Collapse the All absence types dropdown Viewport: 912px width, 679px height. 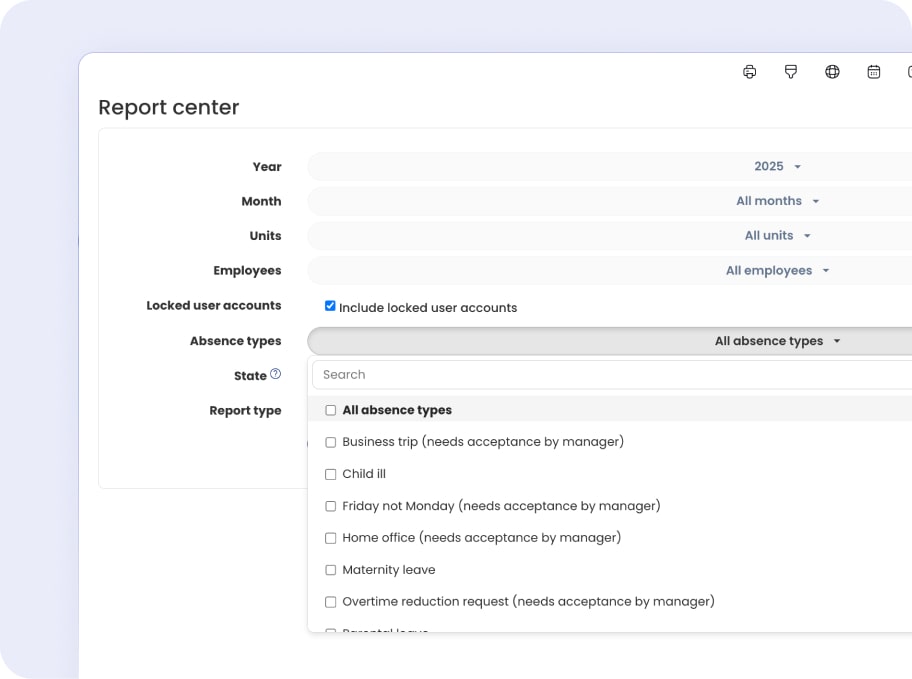tap(777, 341)
